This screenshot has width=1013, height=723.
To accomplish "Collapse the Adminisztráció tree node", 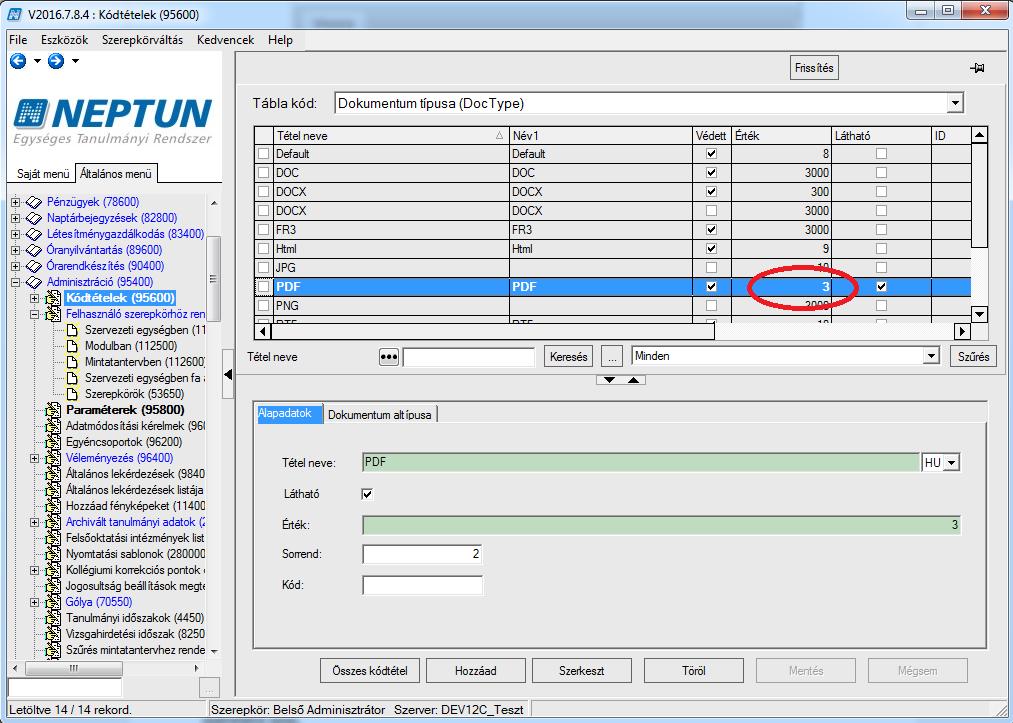I will click(x=16, y=282).
